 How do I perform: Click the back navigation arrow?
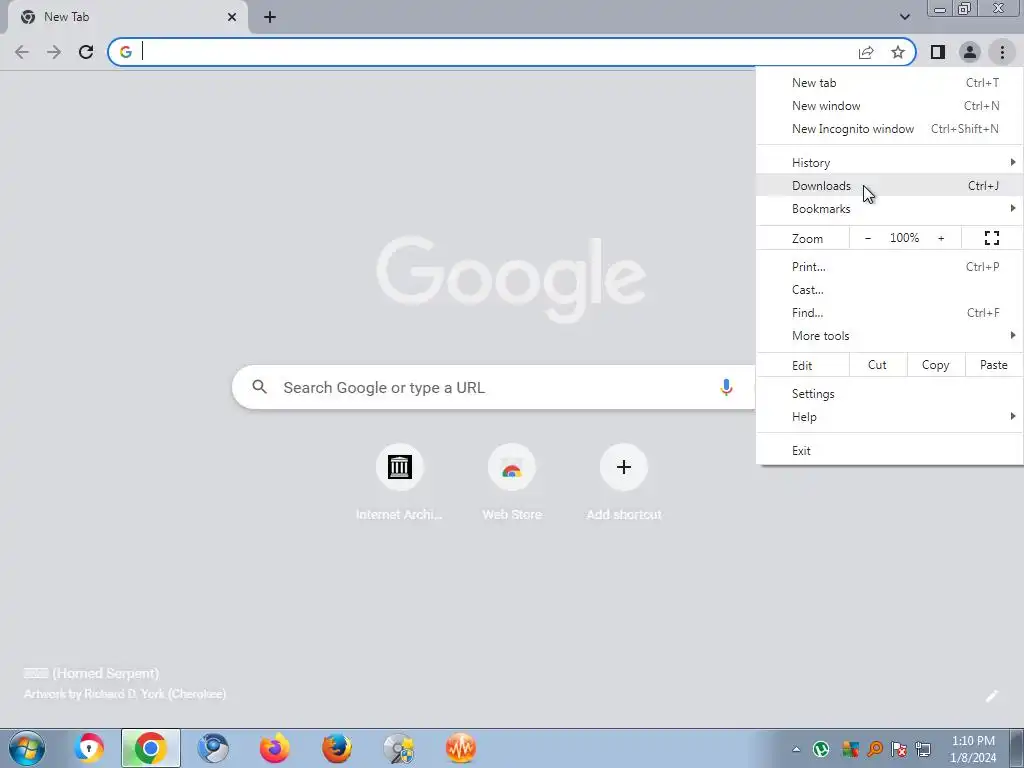coord(22,52)
